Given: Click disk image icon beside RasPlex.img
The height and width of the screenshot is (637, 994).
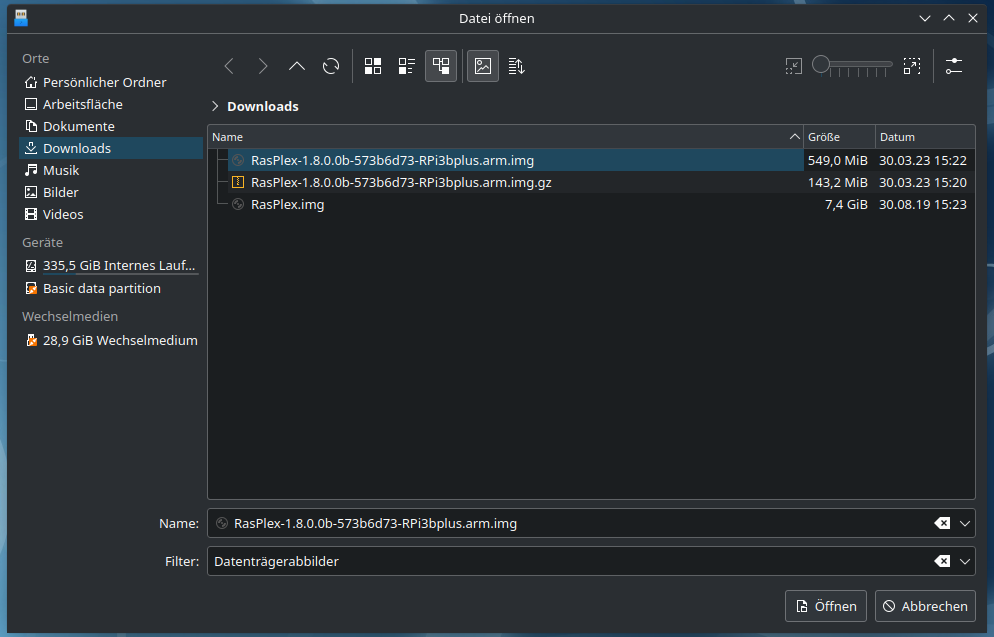Looking at the screenshot, I should 238,204.
